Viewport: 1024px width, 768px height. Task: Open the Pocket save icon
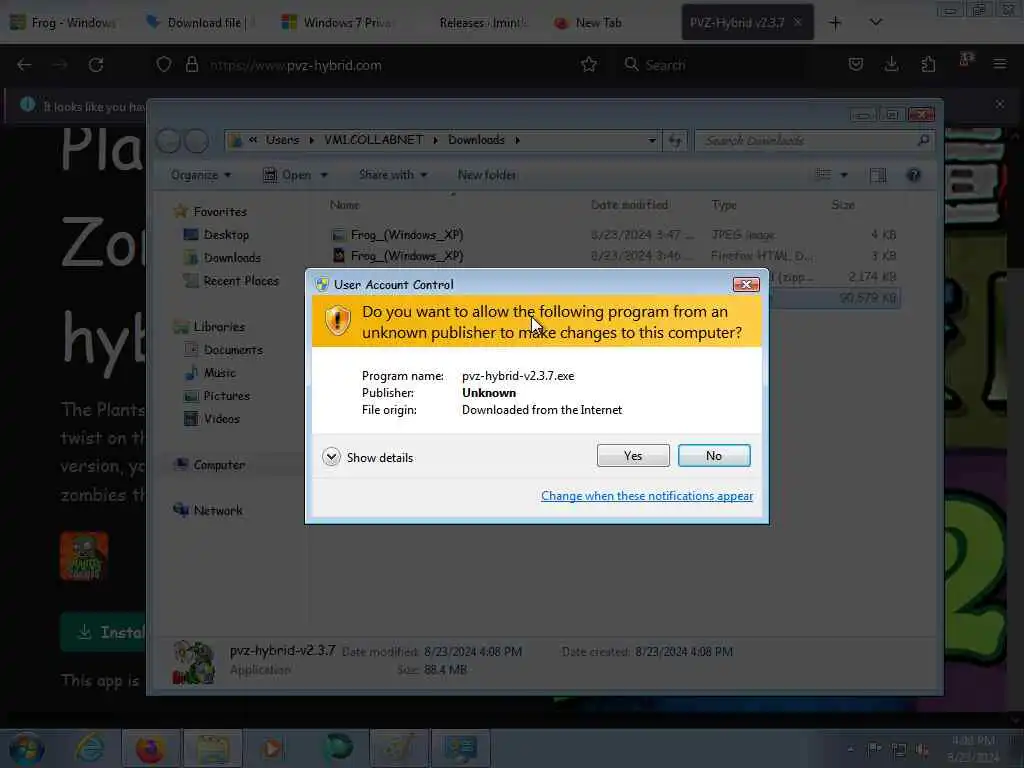[856, 65]
